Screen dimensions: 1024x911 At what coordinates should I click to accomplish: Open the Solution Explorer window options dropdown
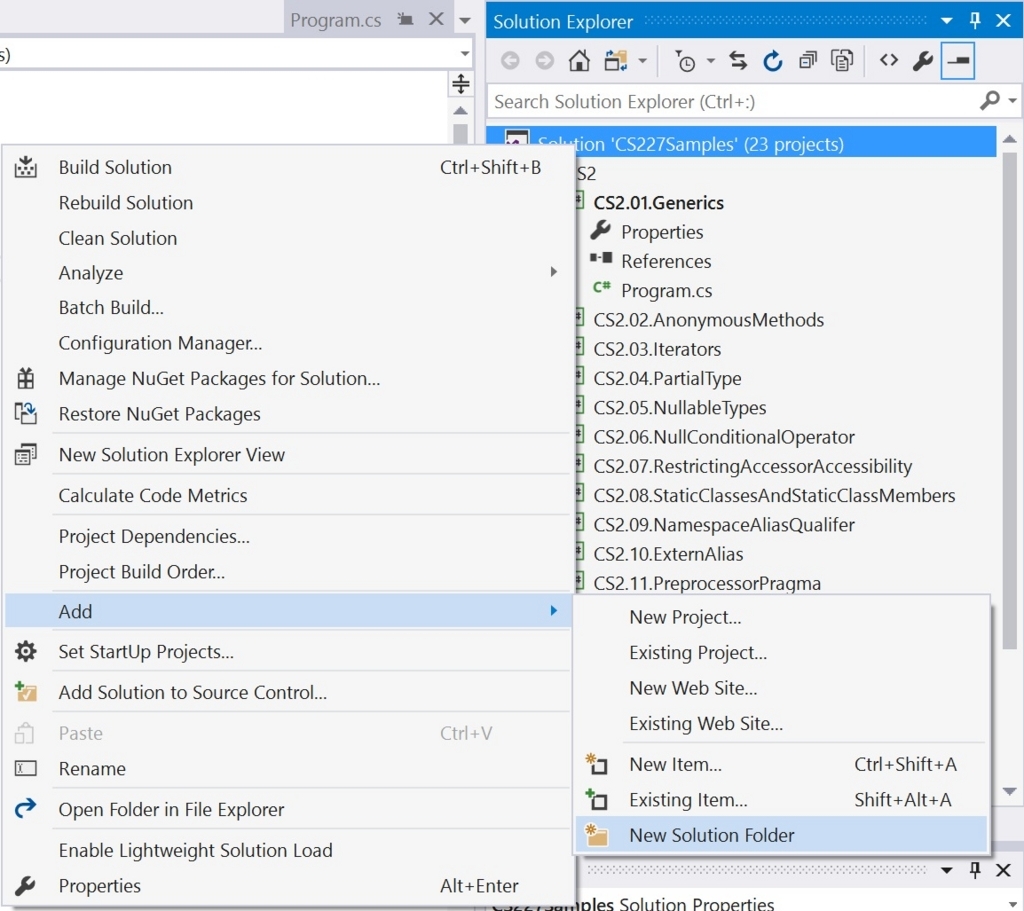[x=946, y=21]
